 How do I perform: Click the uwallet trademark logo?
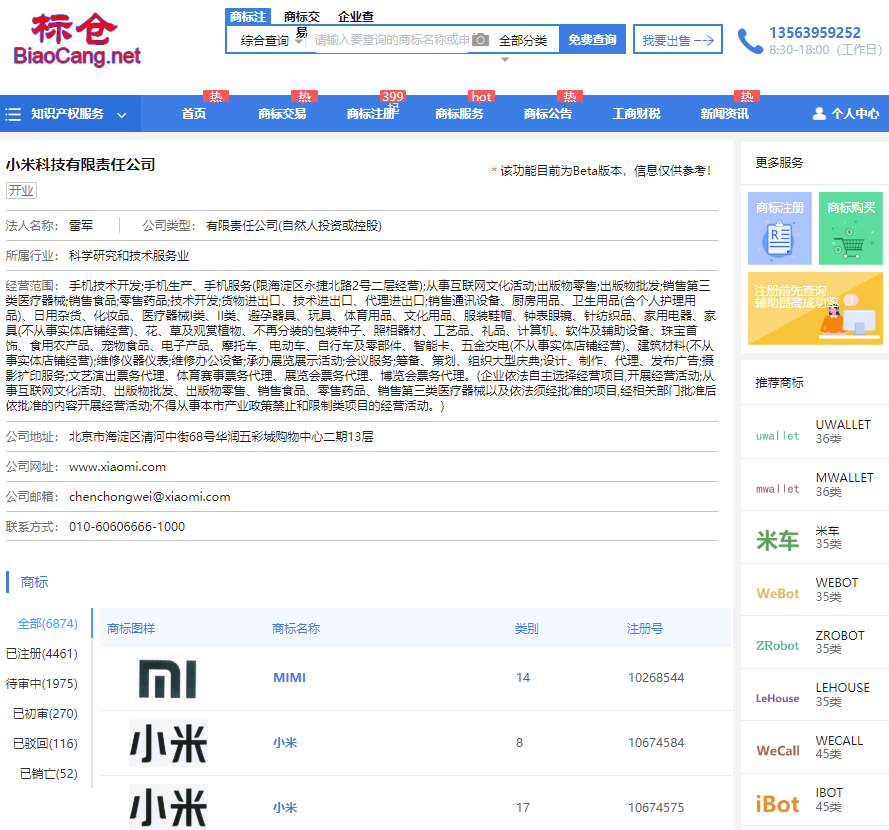coord(777,436)
